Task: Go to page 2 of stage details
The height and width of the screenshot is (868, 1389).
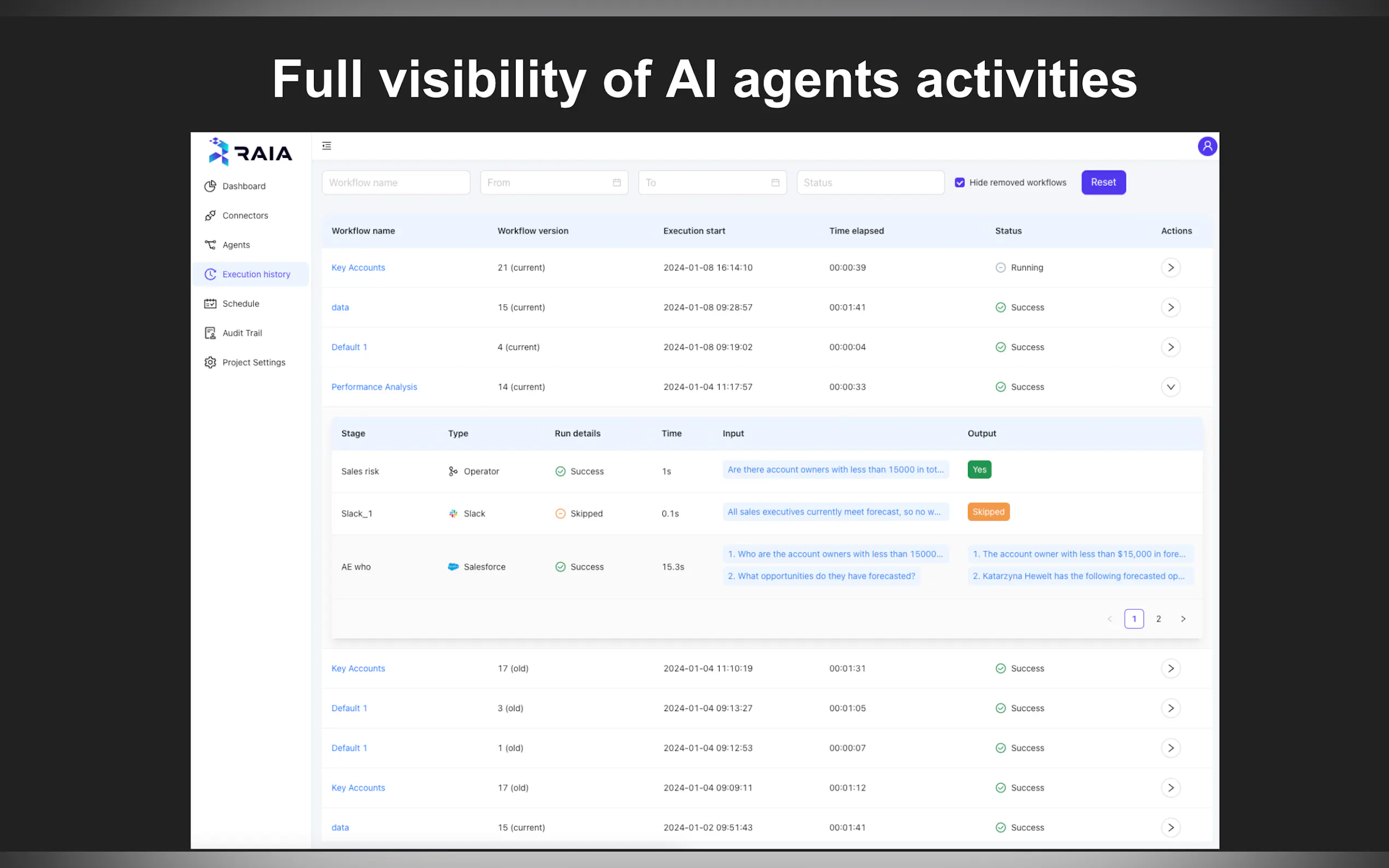Action: [1158, 619]
